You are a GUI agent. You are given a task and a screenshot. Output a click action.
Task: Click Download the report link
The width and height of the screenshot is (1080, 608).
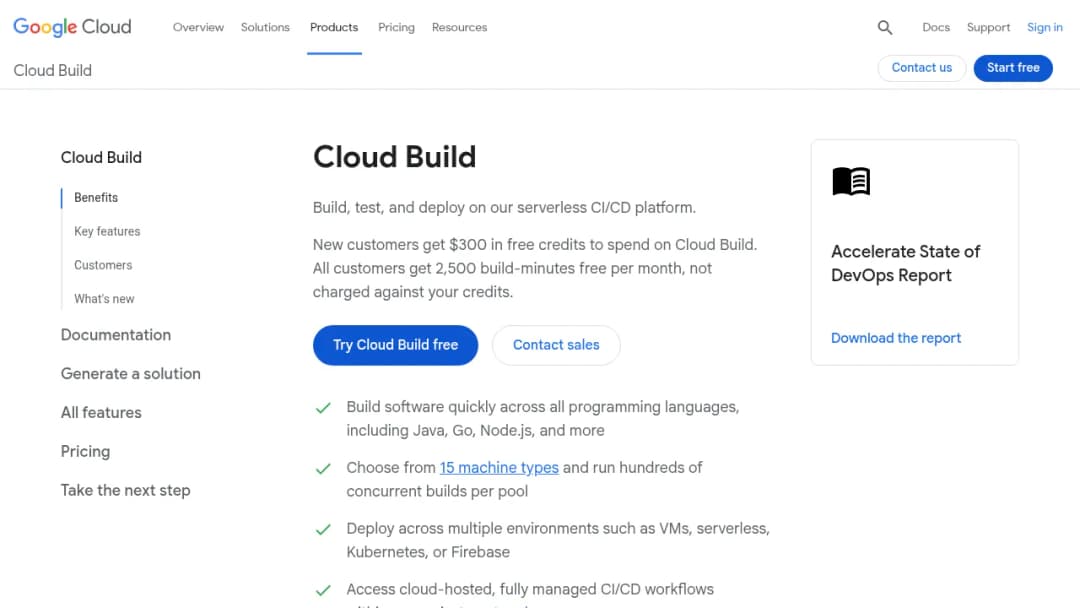895,338
